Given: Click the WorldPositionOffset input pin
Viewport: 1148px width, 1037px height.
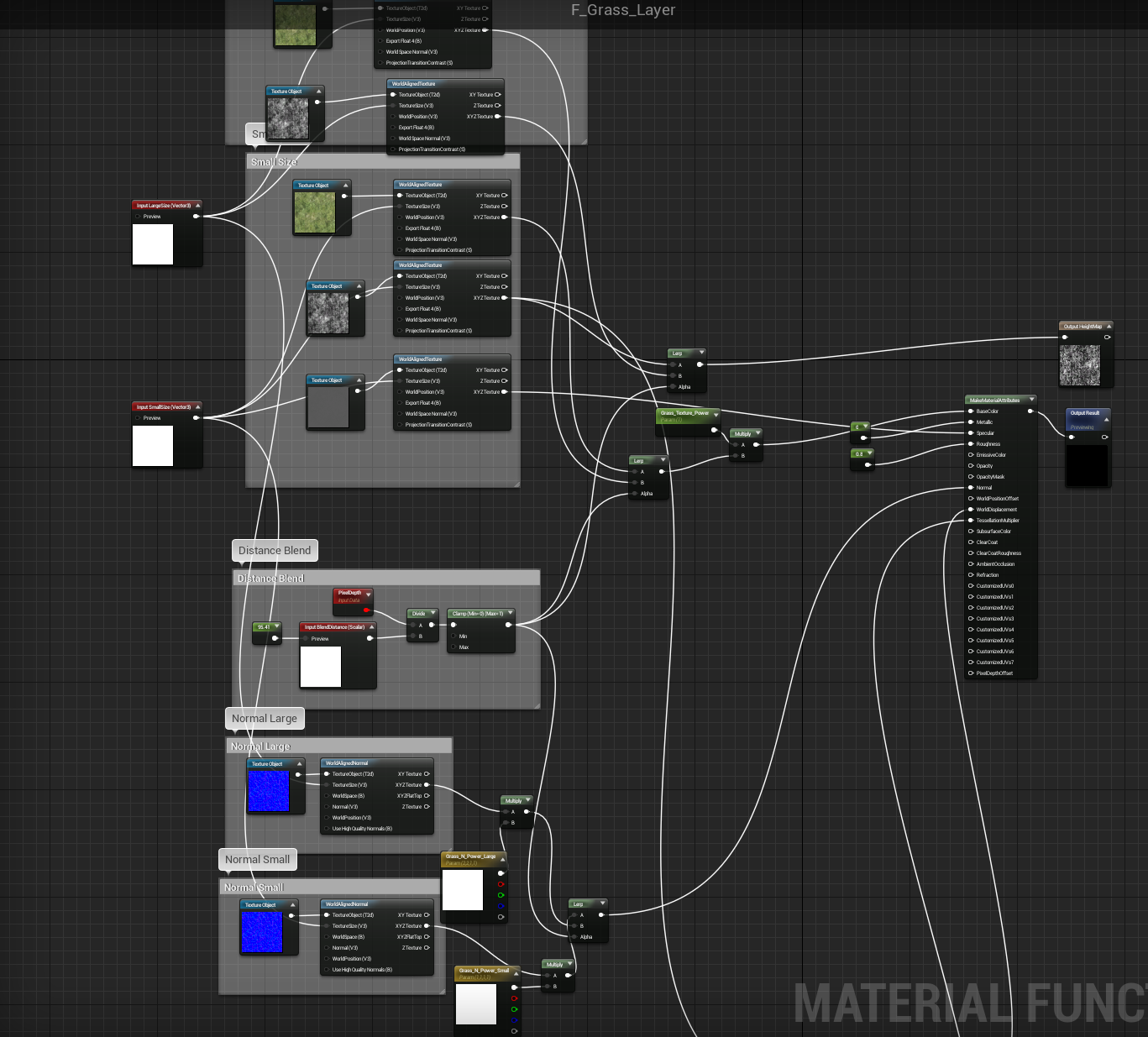Looking at the screenshot, I should point(971,499).
